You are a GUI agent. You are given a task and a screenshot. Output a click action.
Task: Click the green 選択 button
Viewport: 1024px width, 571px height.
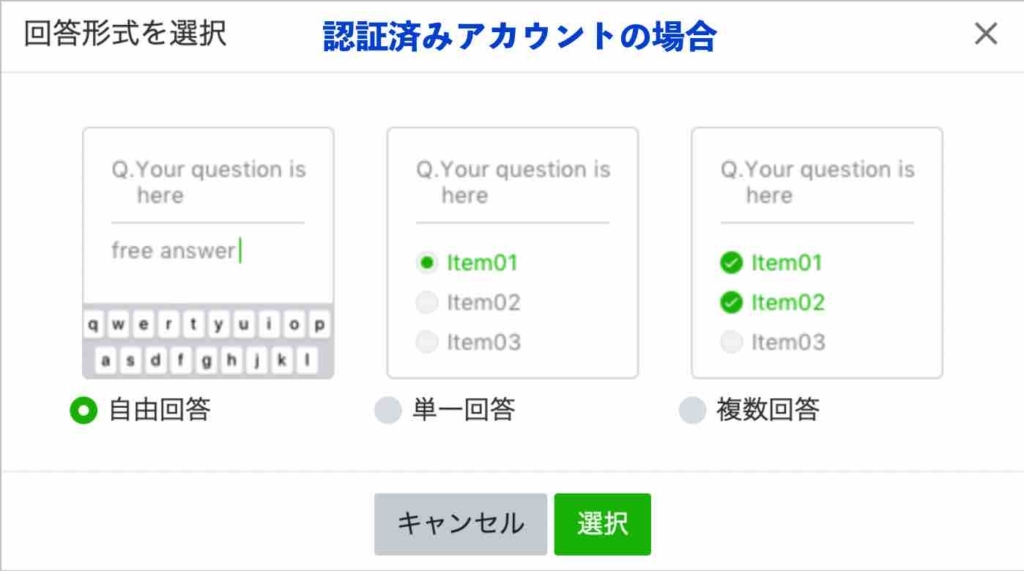(602, 524)
